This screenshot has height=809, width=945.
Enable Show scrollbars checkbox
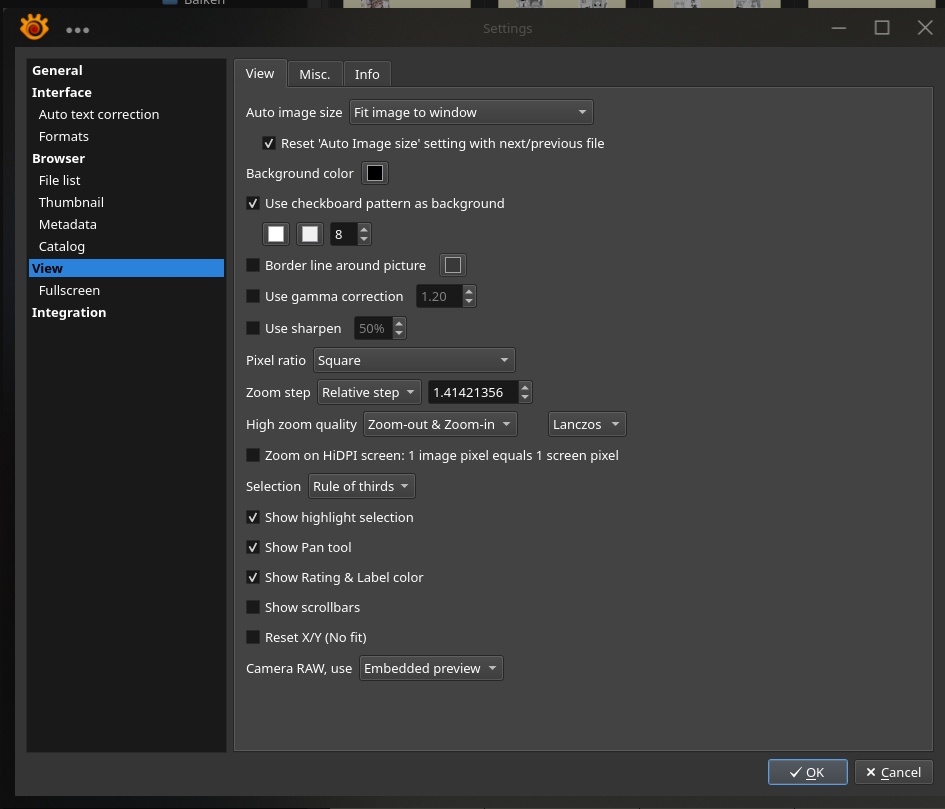[x=254, y=607]
